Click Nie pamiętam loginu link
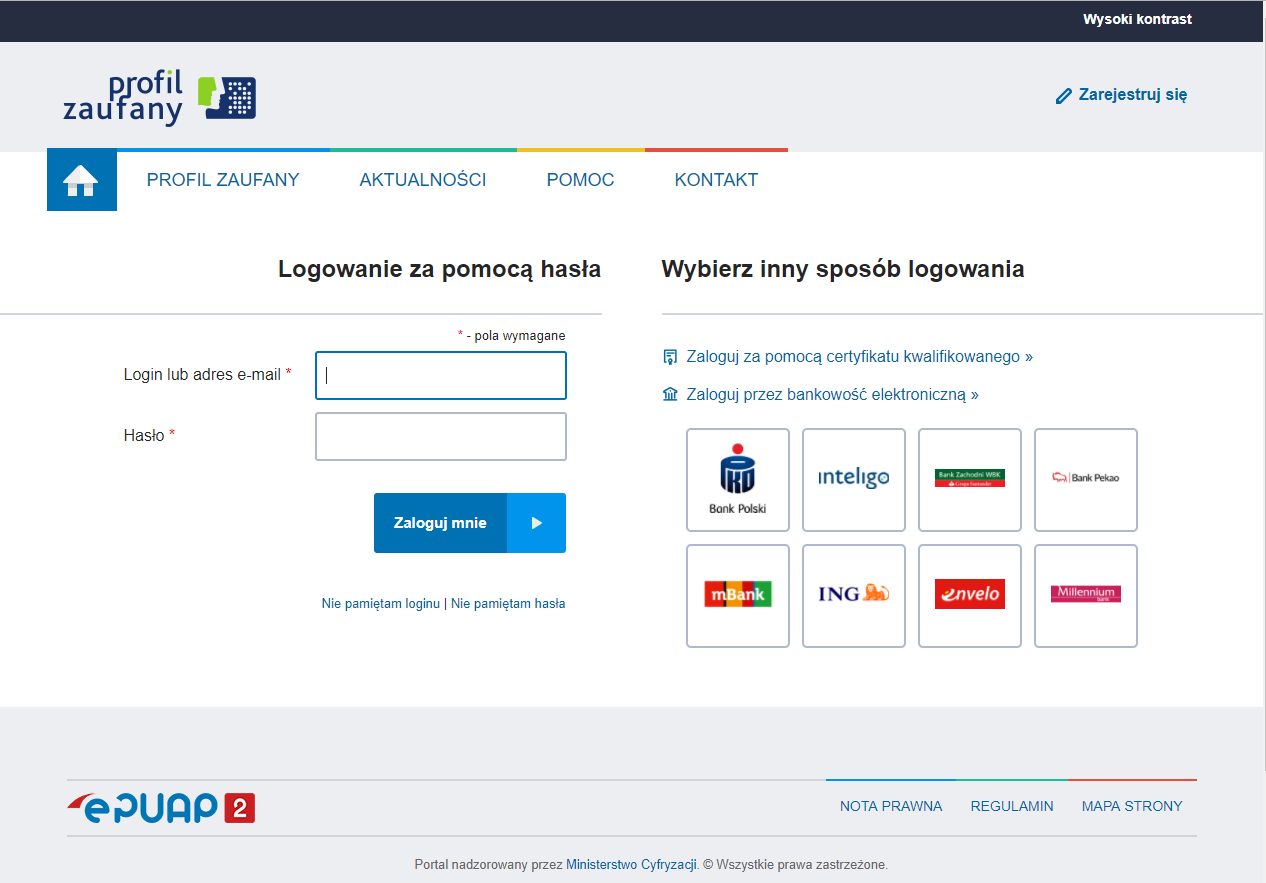This screenshot has height=883, width=1266. [381, 604]
